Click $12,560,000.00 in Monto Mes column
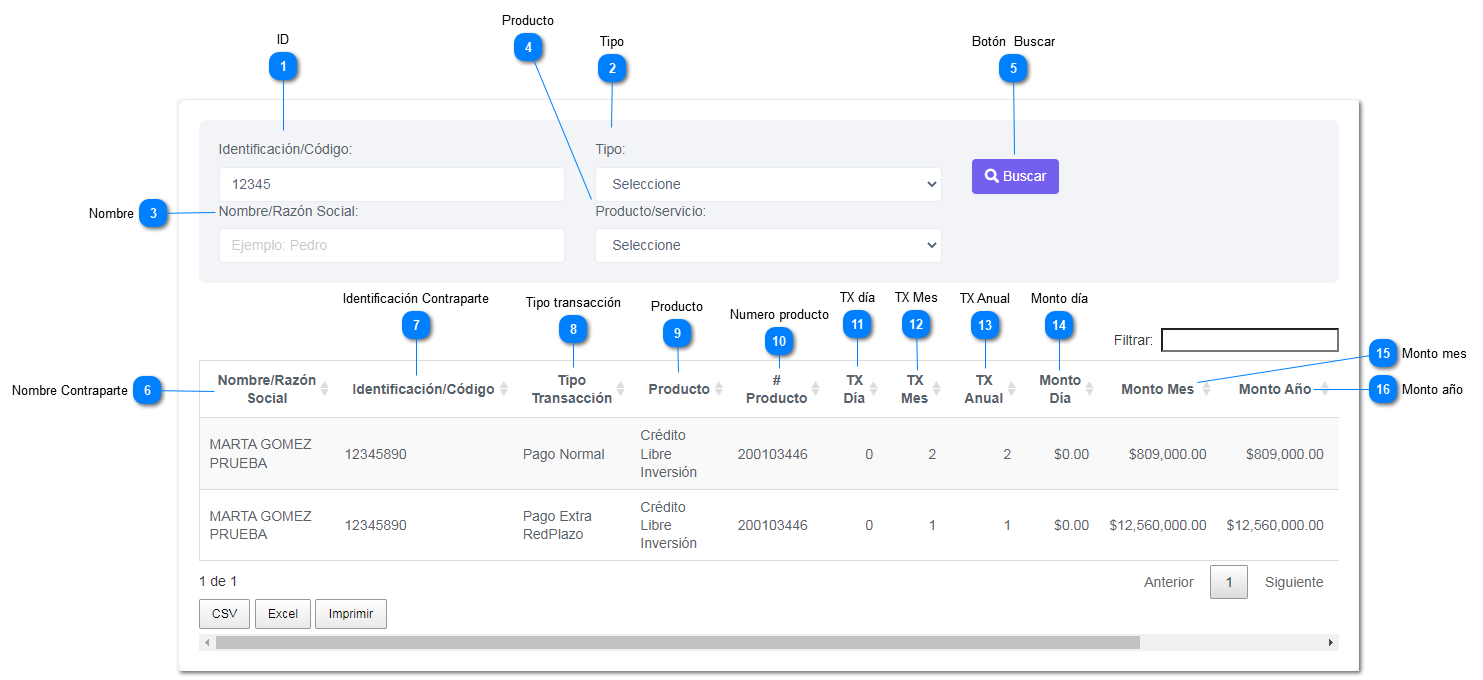Image resolution: width=1483 pixels, height=680 pixels. (1158, 525)
